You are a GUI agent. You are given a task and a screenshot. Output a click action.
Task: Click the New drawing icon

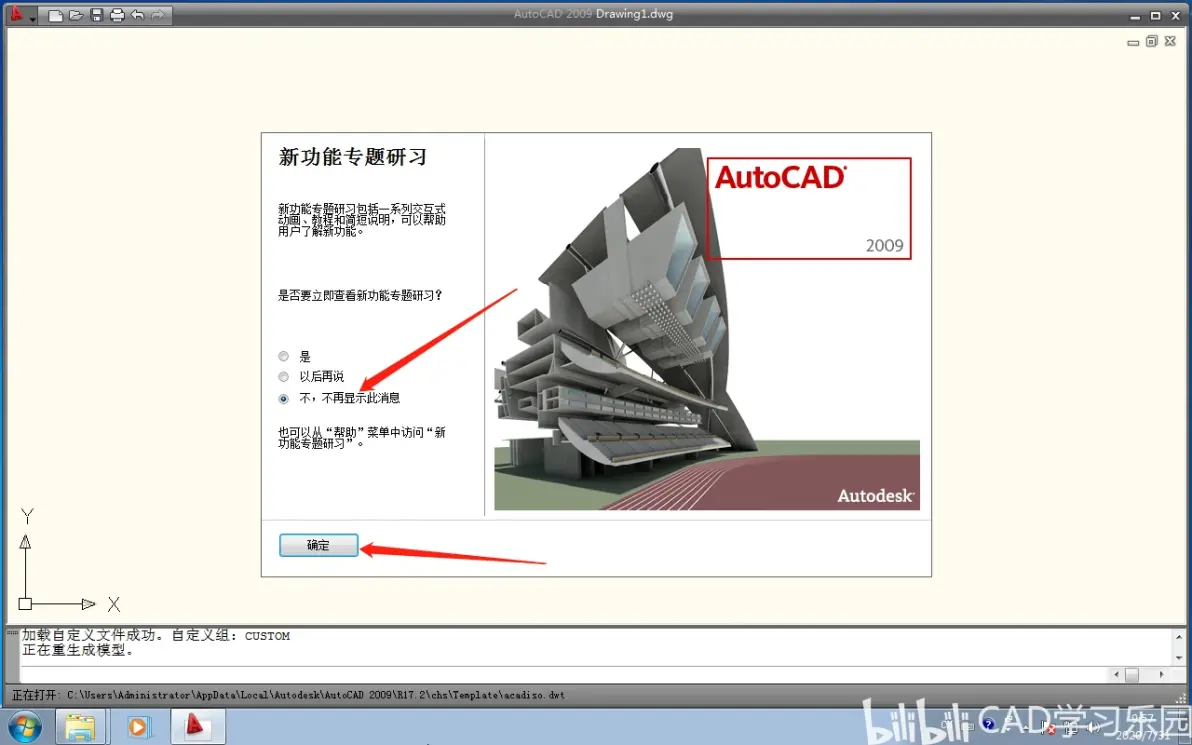pos(55,15)
